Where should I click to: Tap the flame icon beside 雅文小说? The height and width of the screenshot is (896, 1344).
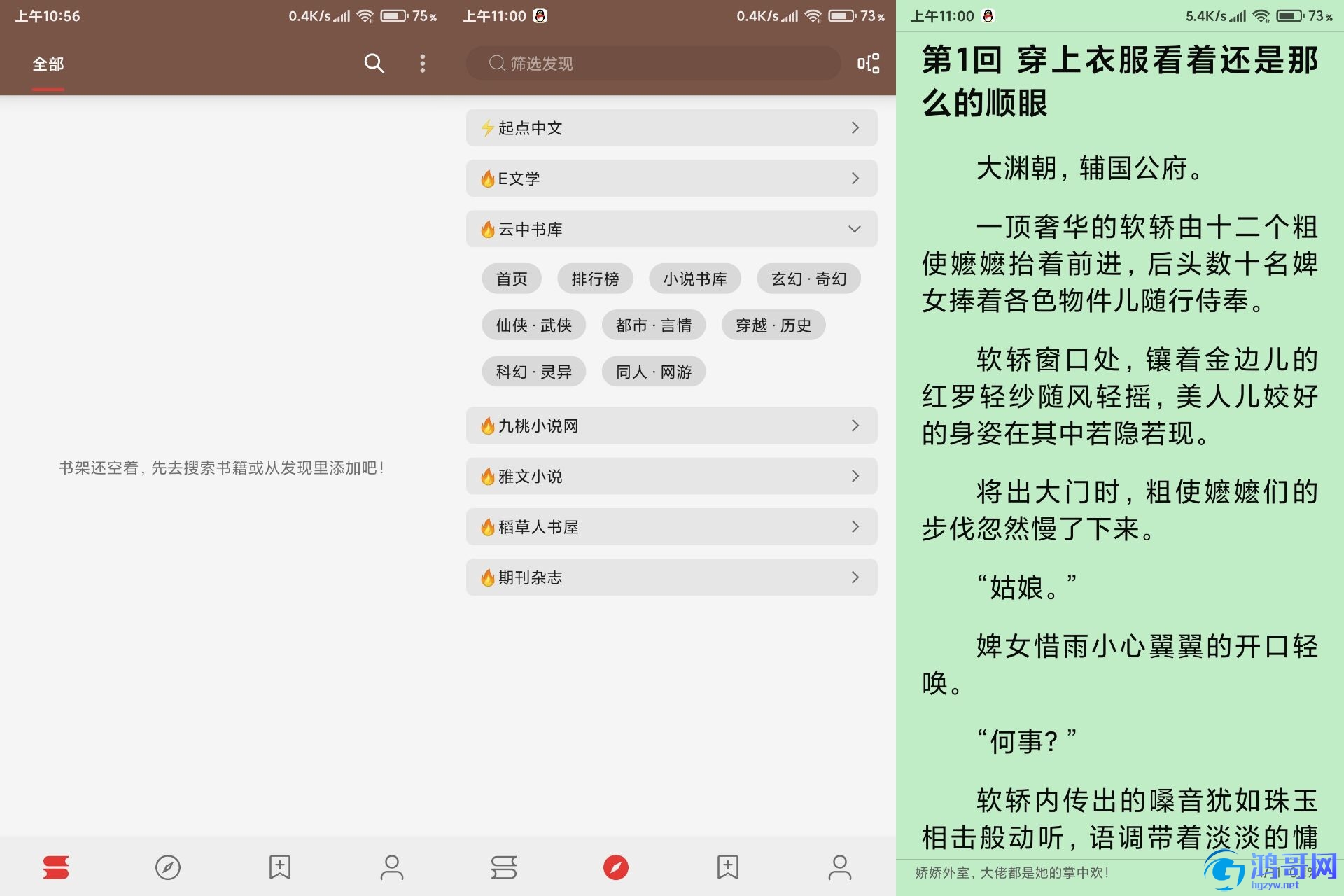tap(488, 476)
